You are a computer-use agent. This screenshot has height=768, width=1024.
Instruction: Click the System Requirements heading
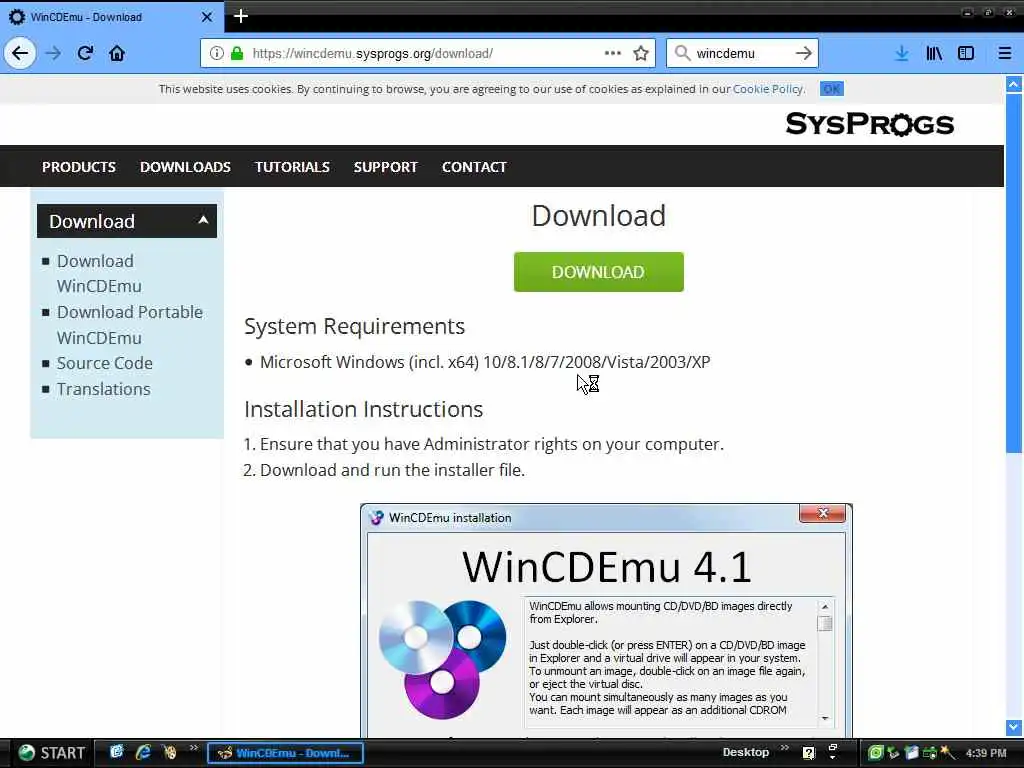354,326
